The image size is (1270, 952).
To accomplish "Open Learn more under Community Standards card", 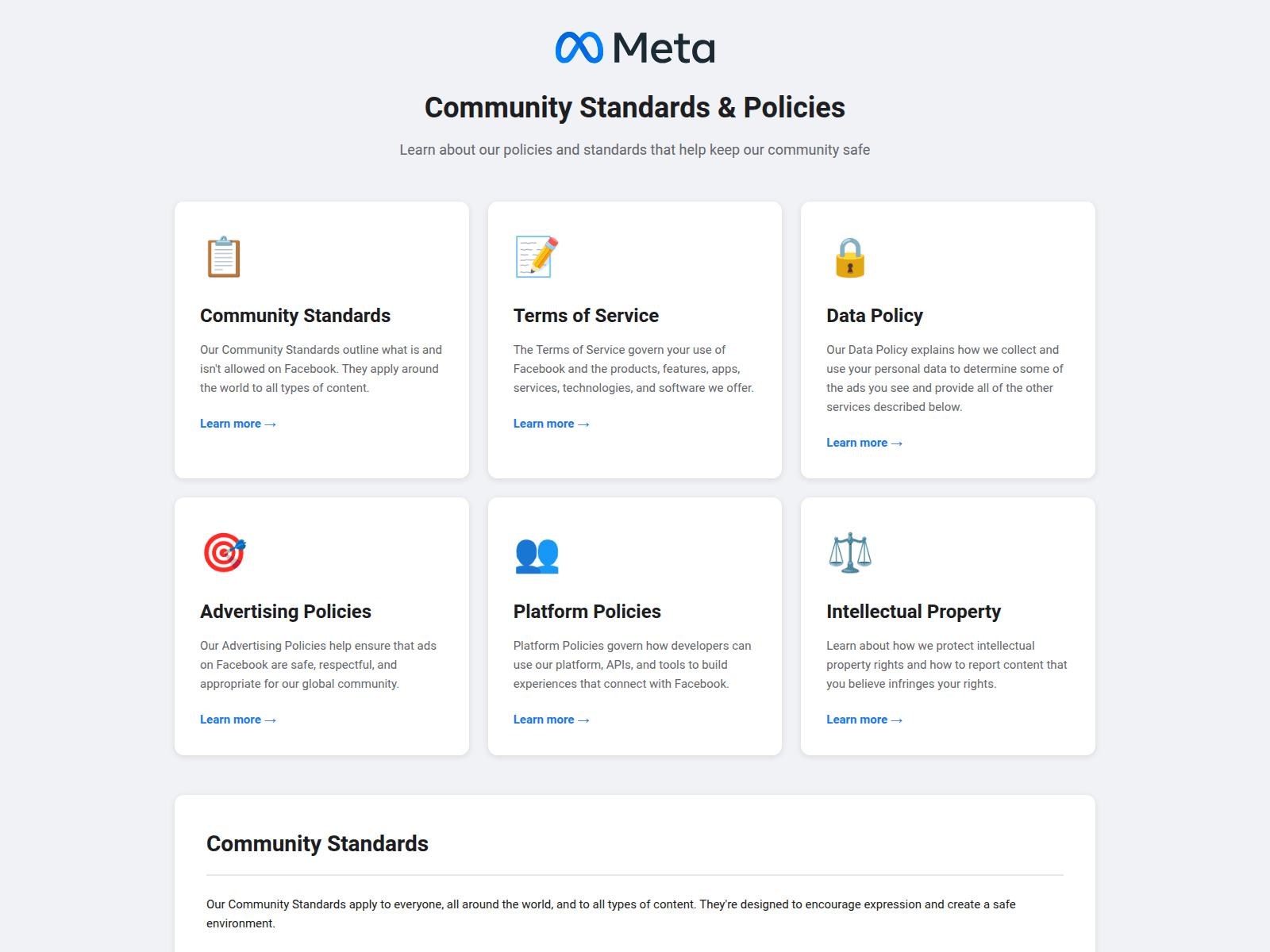I will (238, 424).
